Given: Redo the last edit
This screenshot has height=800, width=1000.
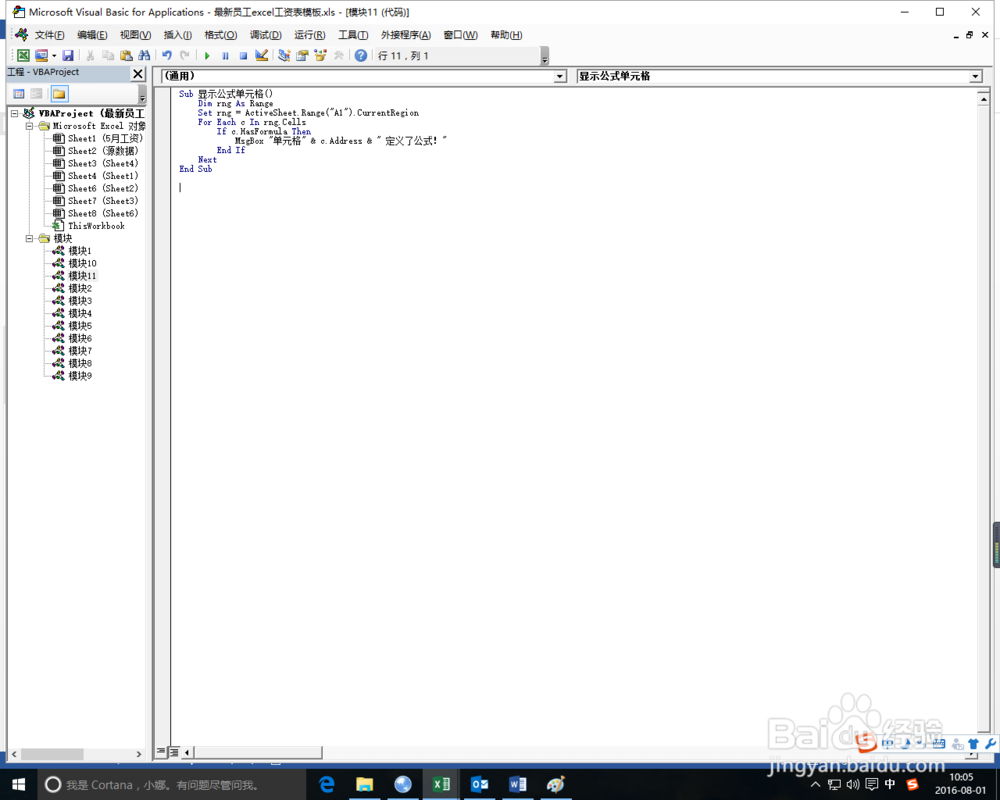Looking at the screenshot, I should 184,56.
